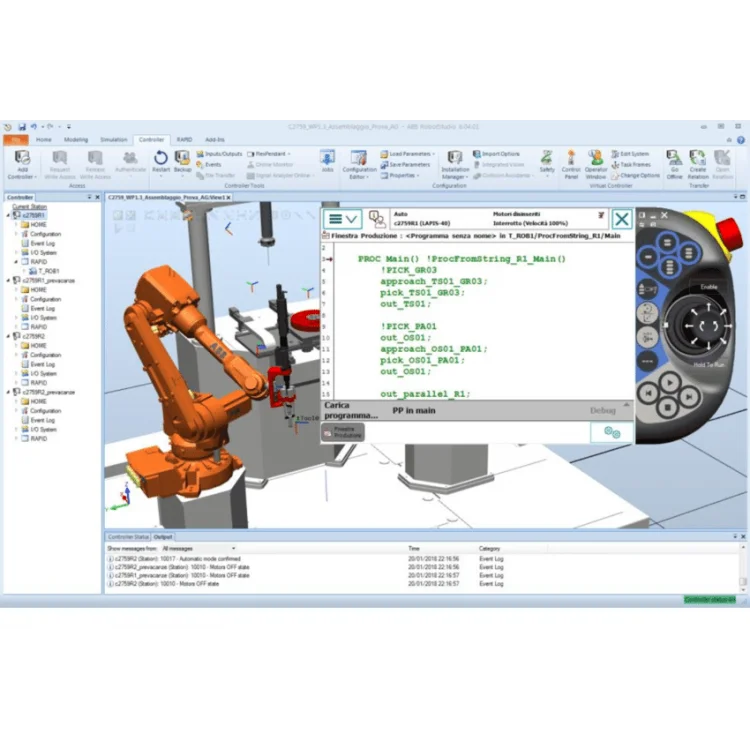750x750 pixels.
Task: Click Change Options in Virtual Controller
Action: tap(635, 176)
